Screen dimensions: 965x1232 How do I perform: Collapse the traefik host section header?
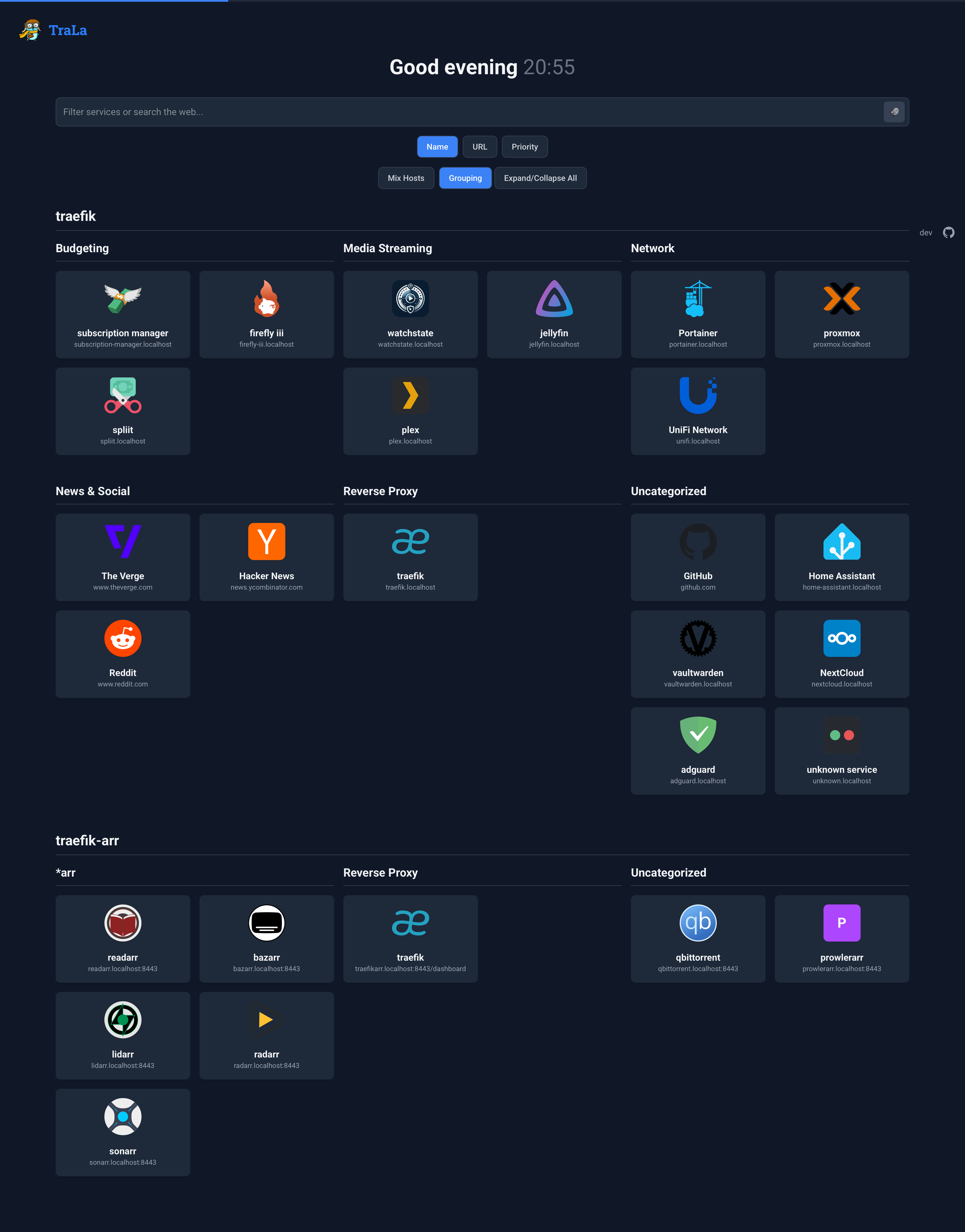click(75, 216)
